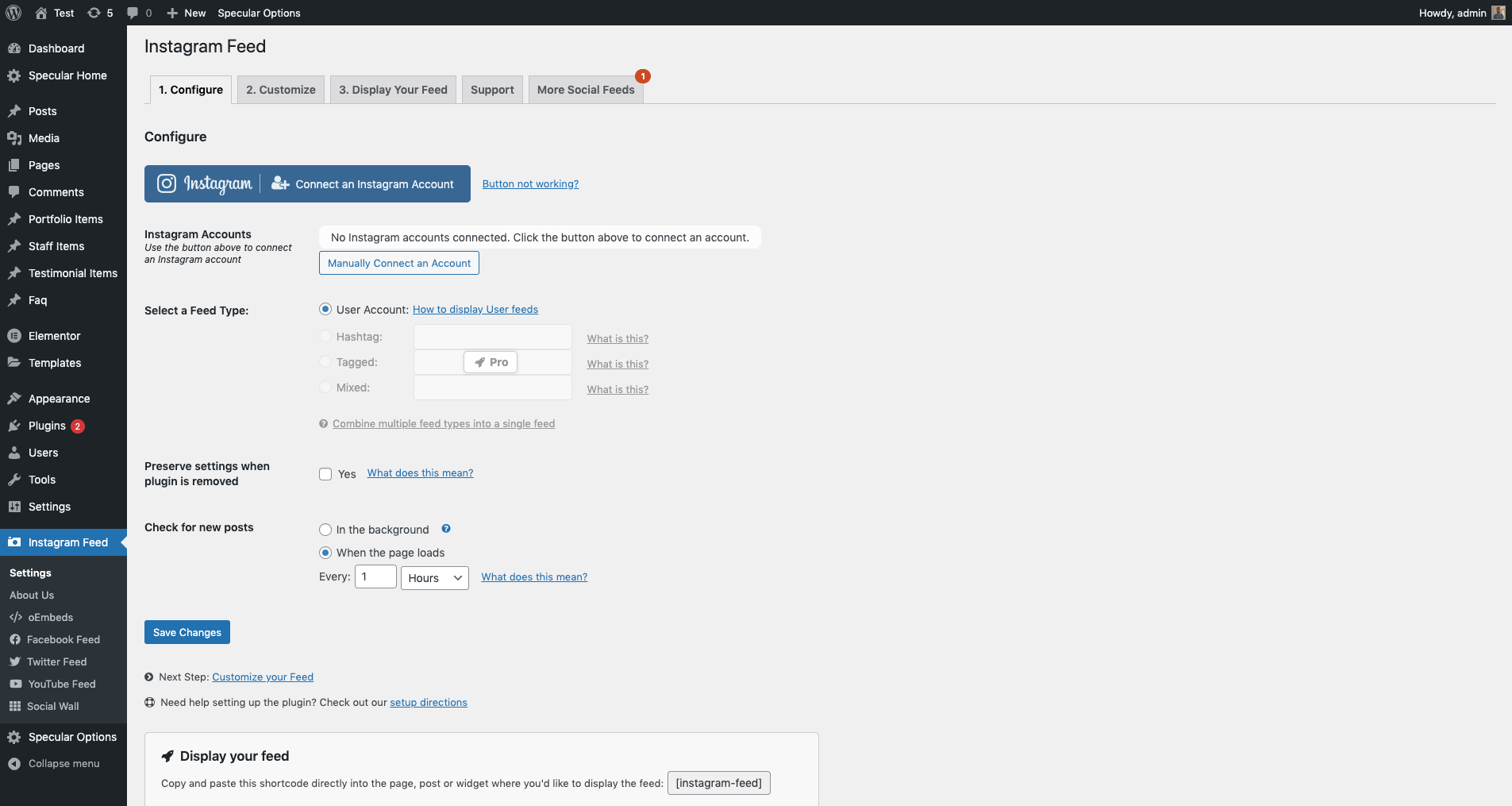Click the [instagram-feed] shortcode field
Image resolution: width=1512 pixels, height=806 pixels.
(x=719, y=783)
